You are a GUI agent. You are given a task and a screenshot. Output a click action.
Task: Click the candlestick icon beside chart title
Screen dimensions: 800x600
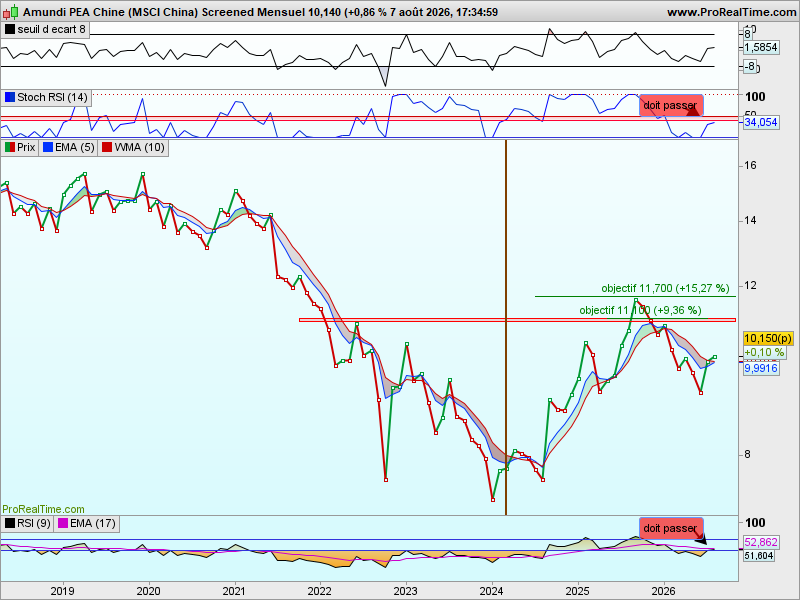pos(10,11)
